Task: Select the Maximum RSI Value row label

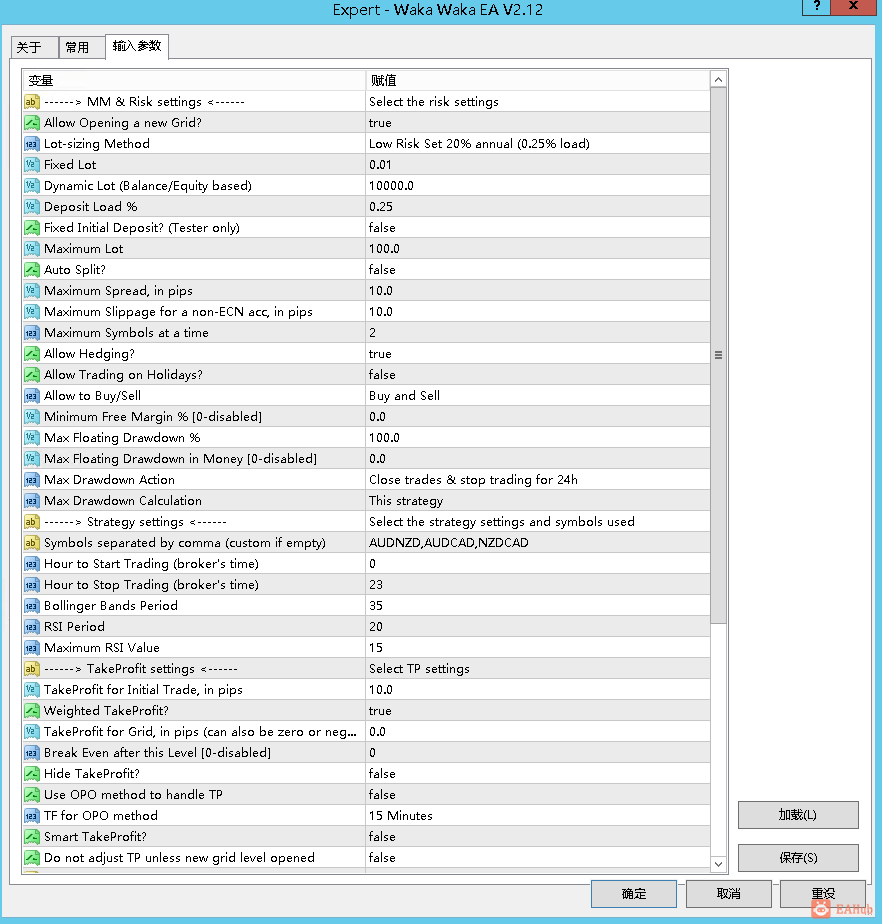Action: tap(102, 648)
